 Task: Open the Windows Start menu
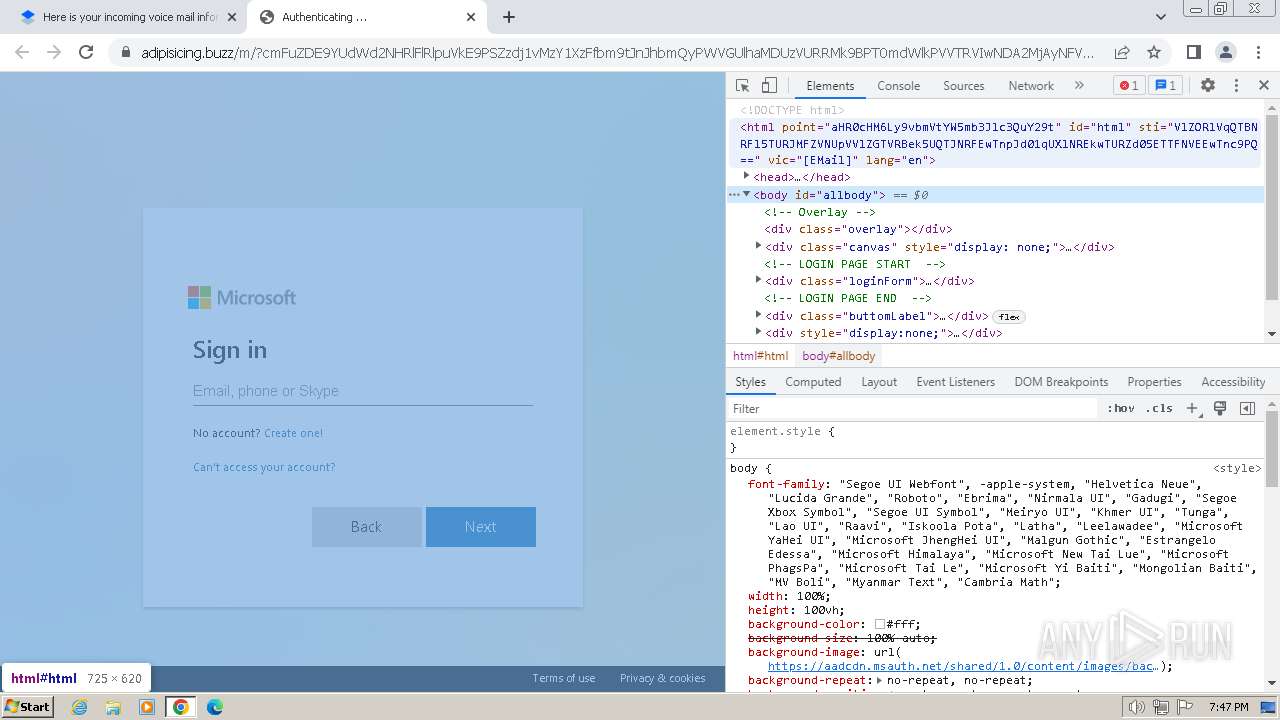coord(27,706)
